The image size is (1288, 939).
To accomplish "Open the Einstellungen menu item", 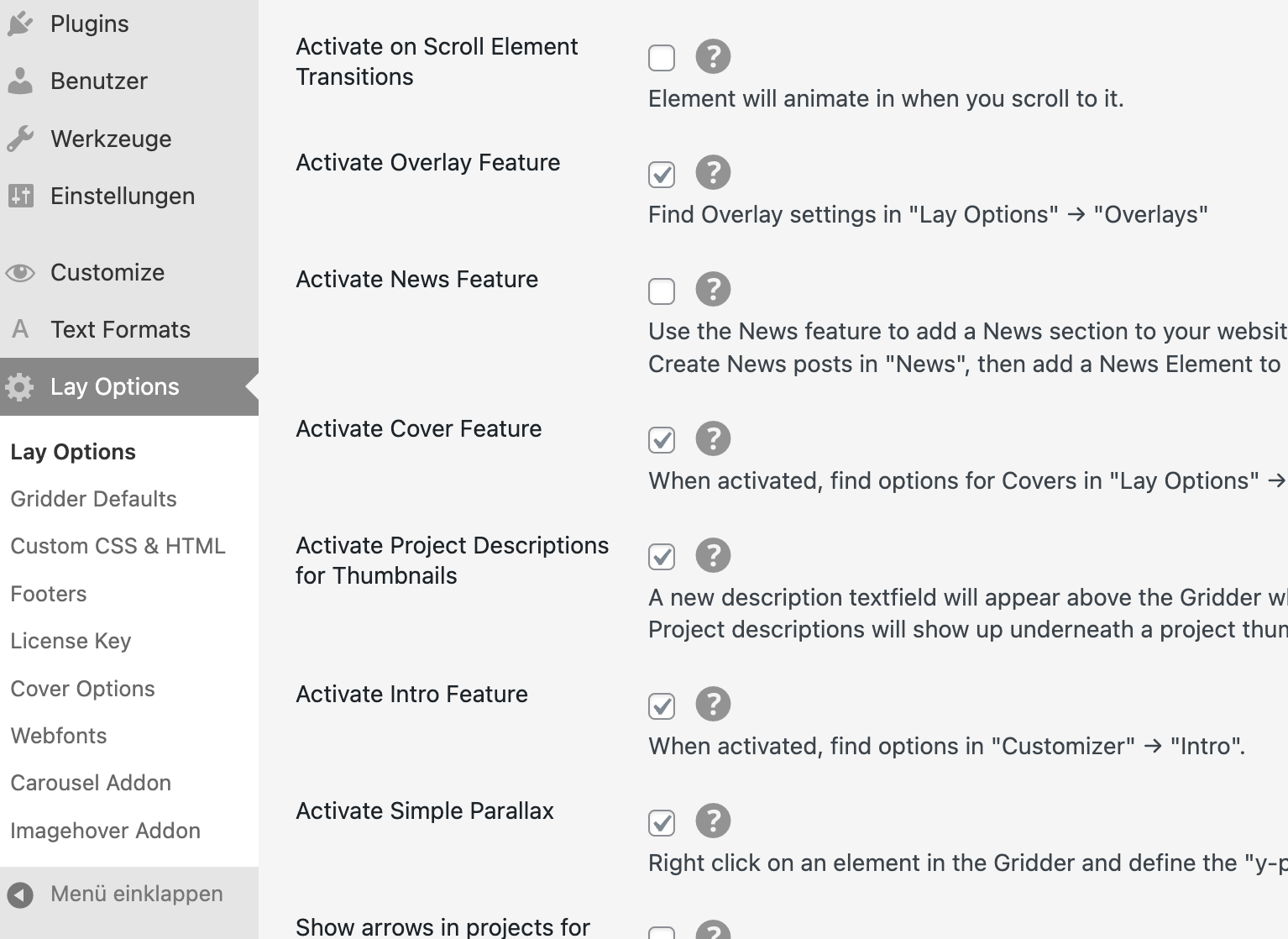I will pyautogui.click(x=122, y=197).
